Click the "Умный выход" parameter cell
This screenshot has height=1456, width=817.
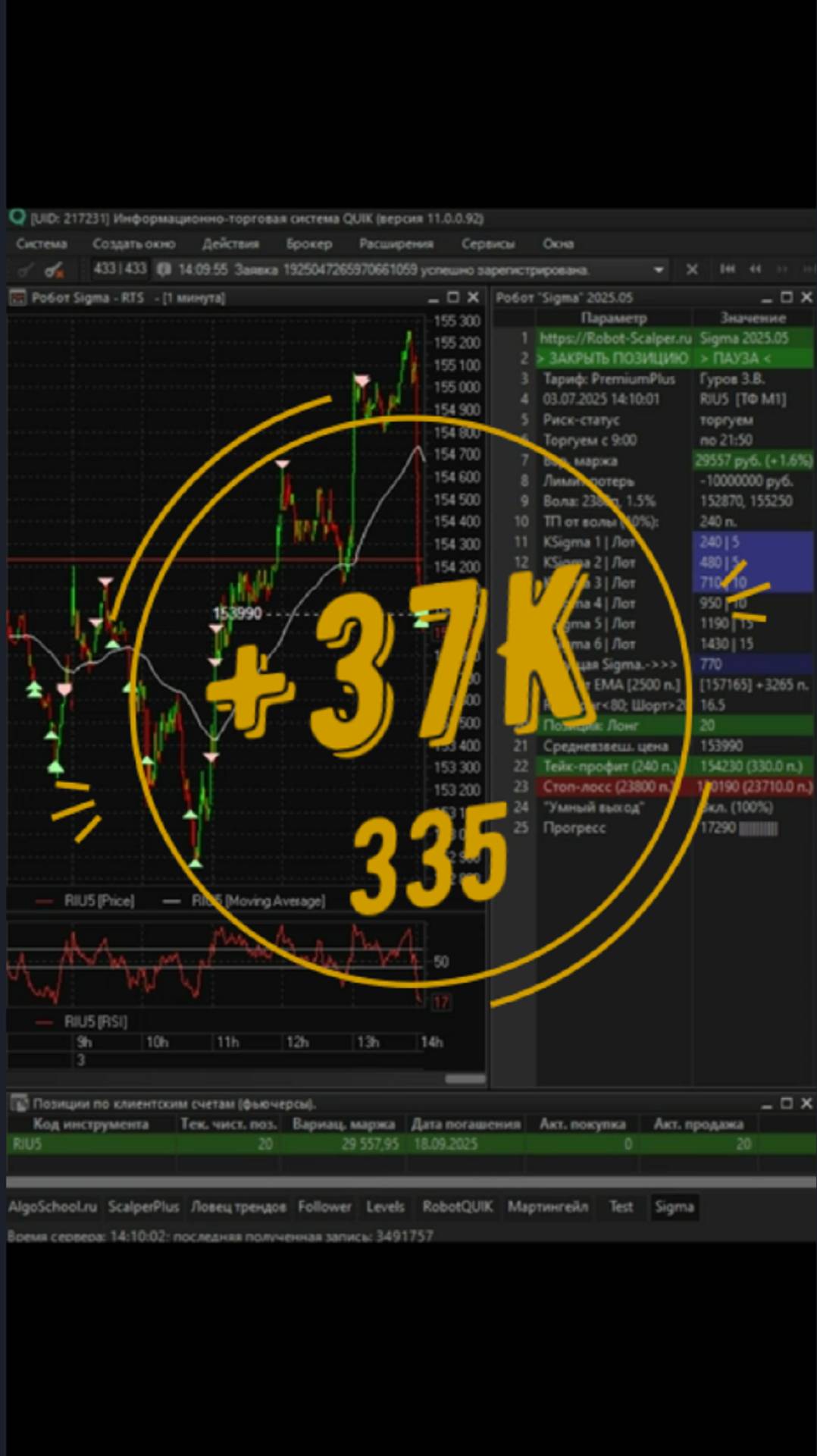tap(615, 807)
